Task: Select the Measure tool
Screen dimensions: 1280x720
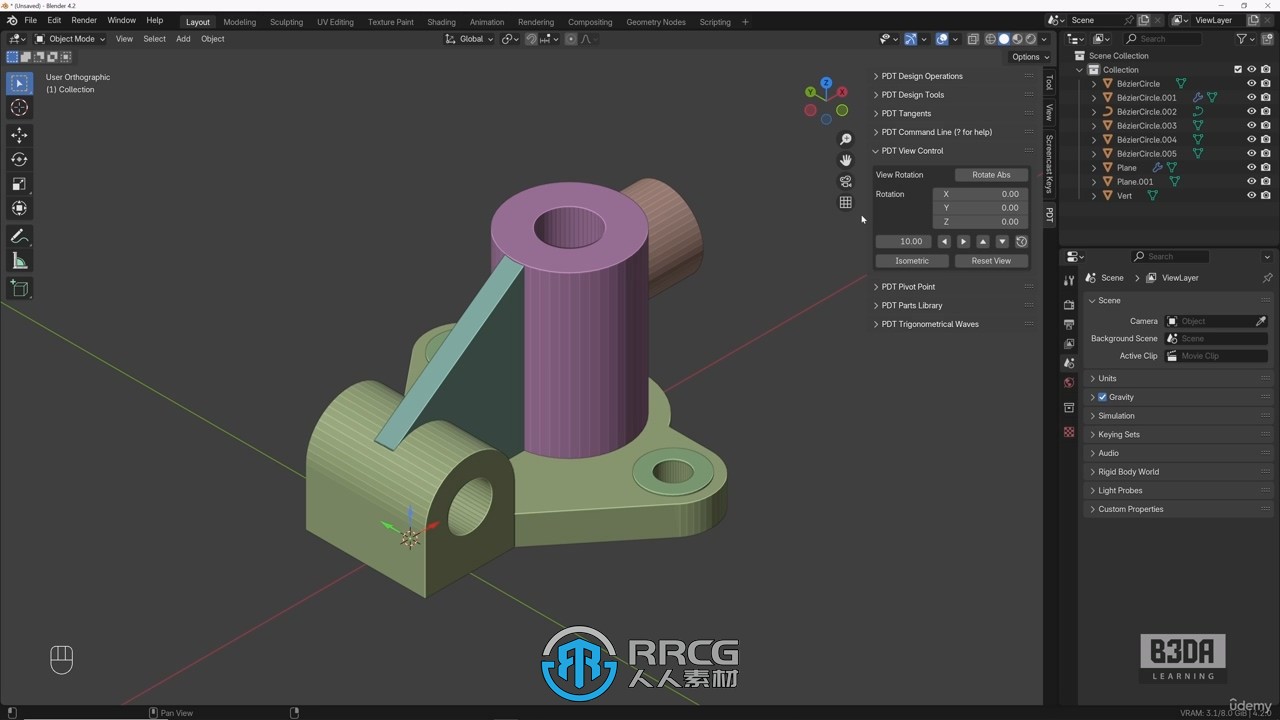Action: 19,261
